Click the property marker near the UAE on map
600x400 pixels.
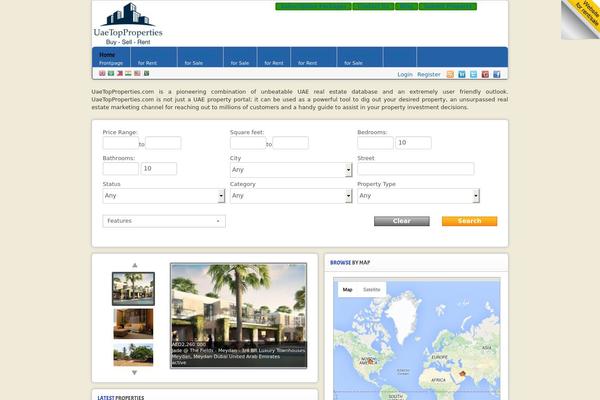(x=462, y=373)
